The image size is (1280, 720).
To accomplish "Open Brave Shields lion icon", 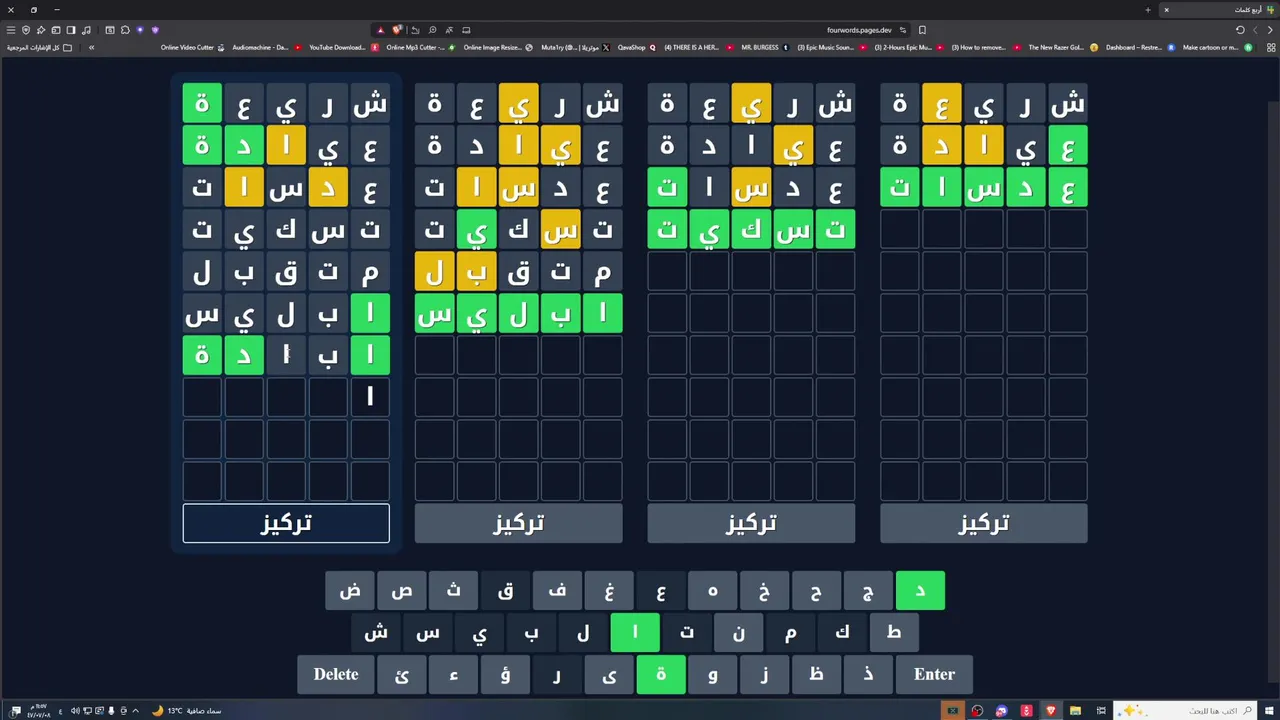I will point(397,30).
